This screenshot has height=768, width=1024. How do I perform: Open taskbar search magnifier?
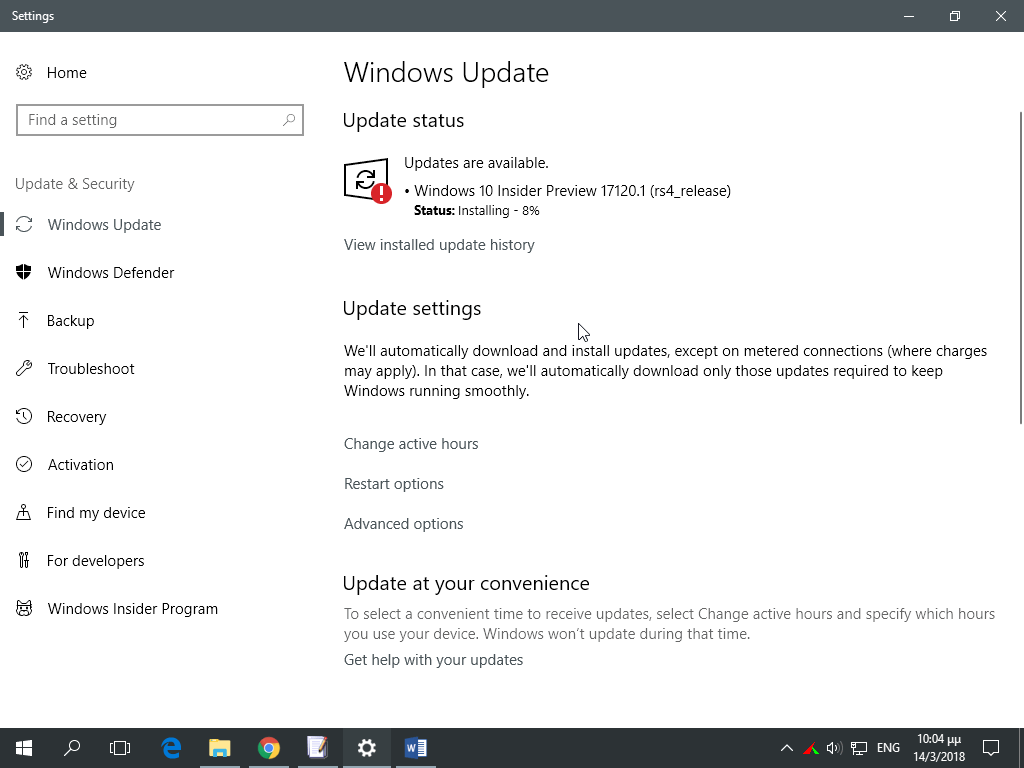pos(72,748)
